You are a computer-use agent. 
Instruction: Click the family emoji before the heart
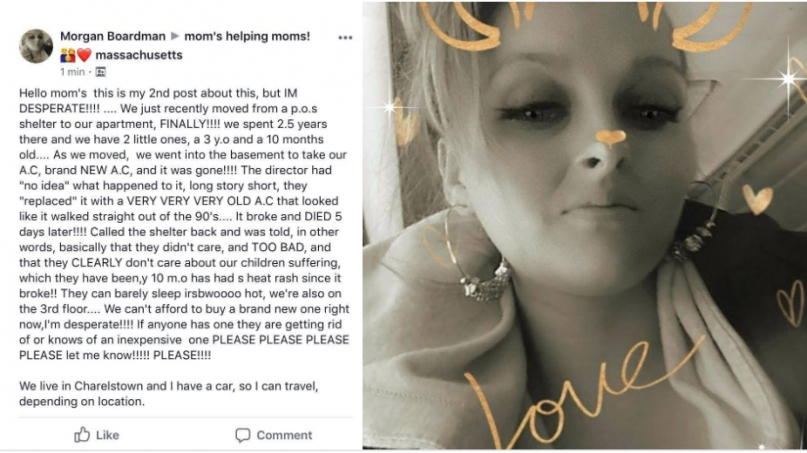pyautogui.click(x=67, y=54)
